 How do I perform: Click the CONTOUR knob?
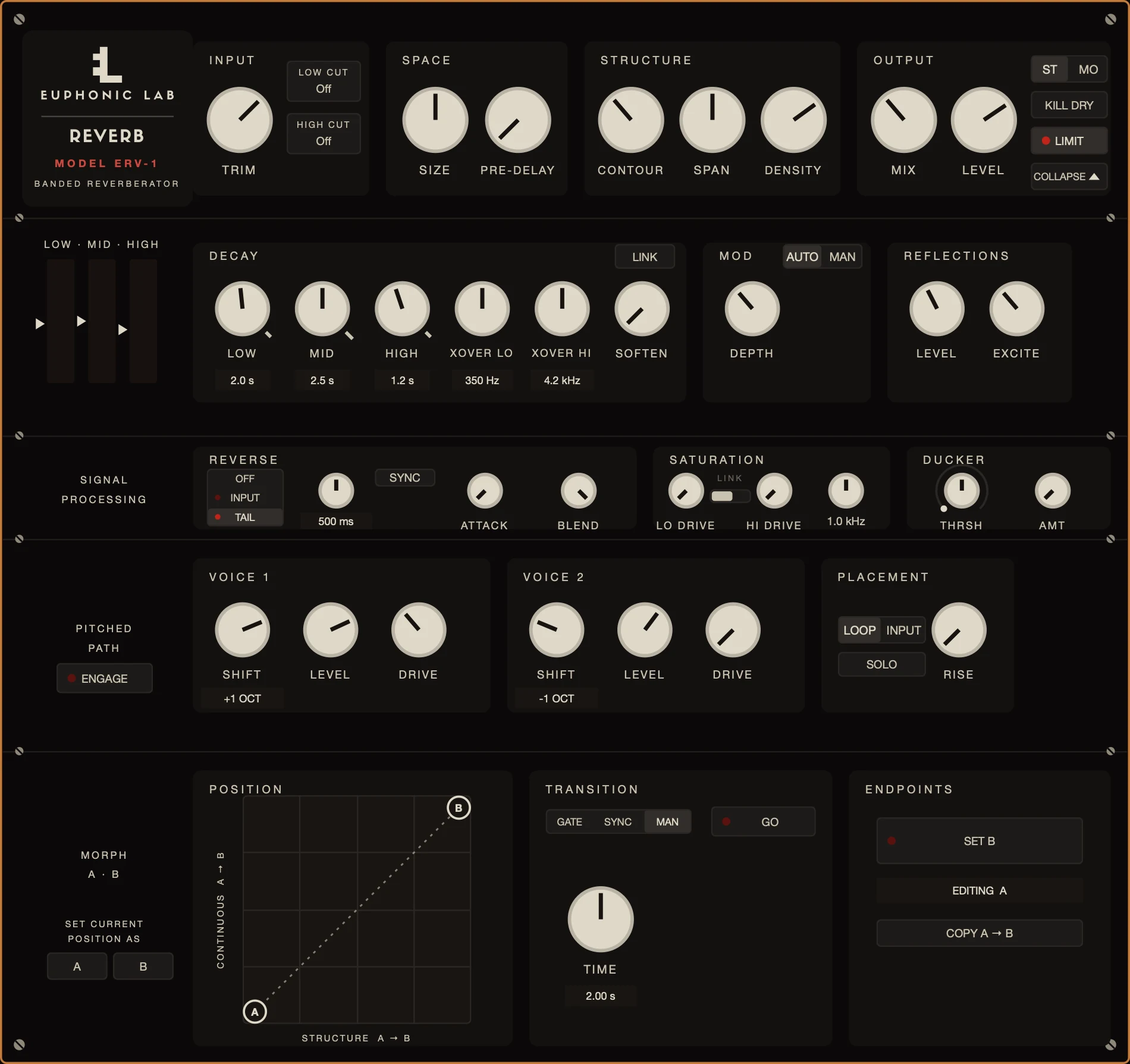(x=630, y=120)
